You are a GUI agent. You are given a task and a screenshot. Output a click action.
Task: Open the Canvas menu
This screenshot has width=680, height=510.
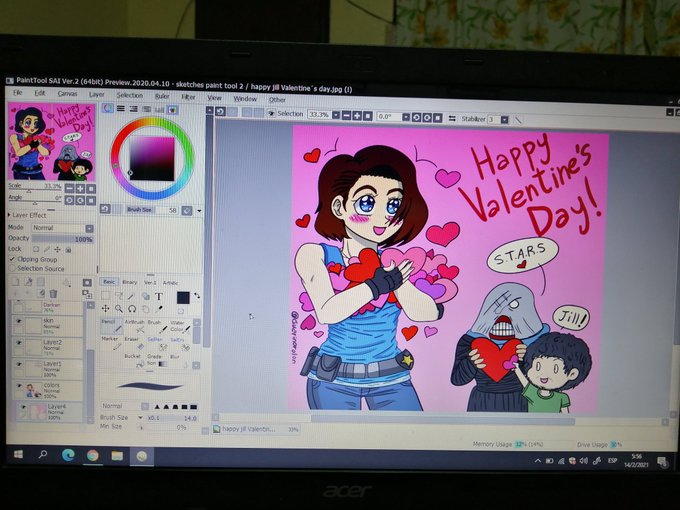67,94
